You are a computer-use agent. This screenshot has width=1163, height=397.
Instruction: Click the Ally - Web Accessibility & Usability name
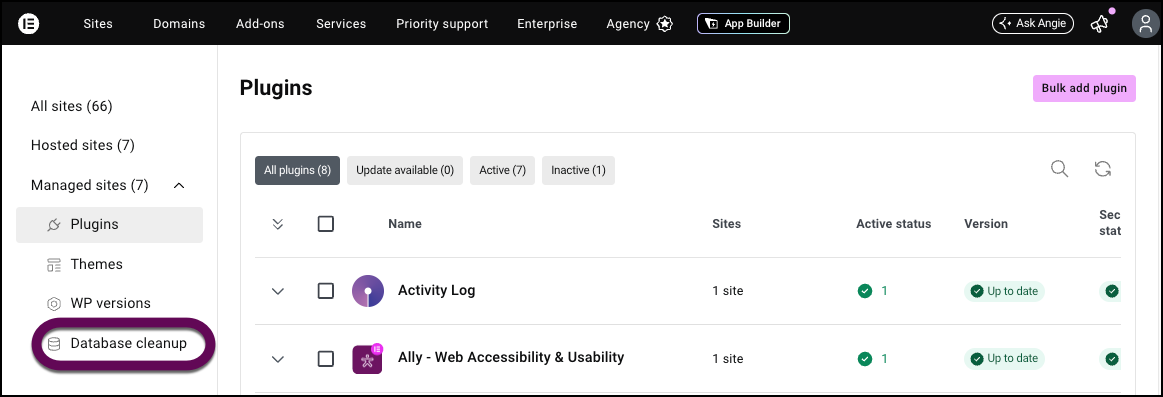[511, 358]
